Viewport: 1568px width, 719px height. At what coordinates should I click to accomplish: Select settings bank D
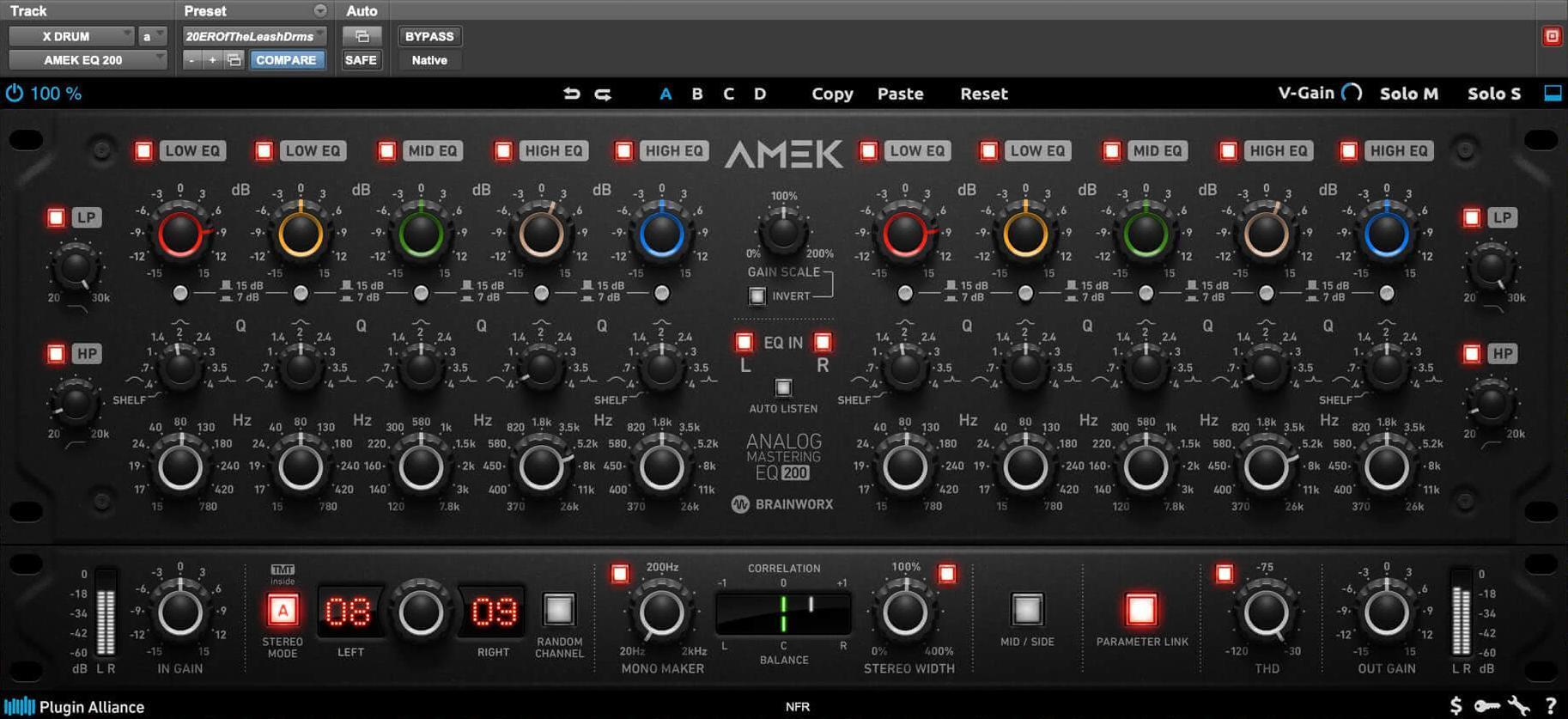(x=760, y=94)
